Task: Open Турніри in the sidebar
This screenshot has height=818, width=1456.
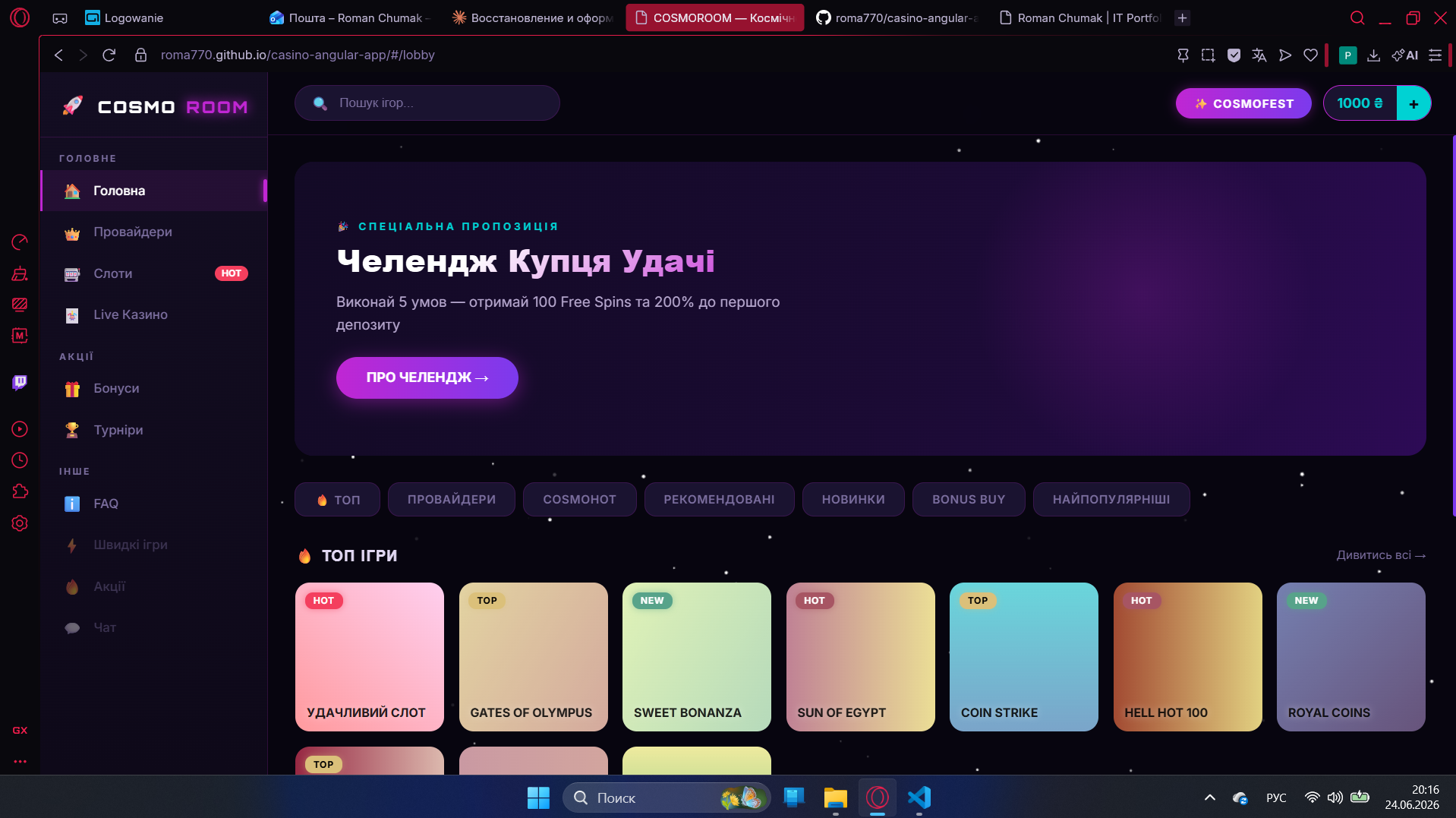Action: [153, 430]
